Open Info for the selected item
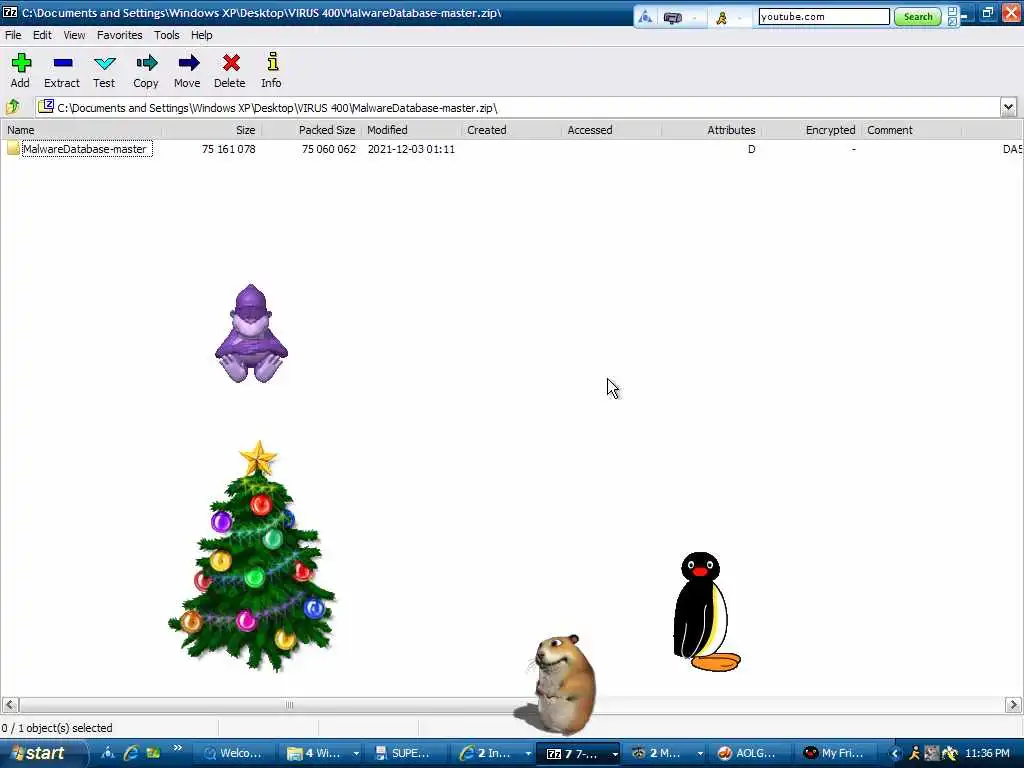Screen dimensions: 1024x768 272,62
